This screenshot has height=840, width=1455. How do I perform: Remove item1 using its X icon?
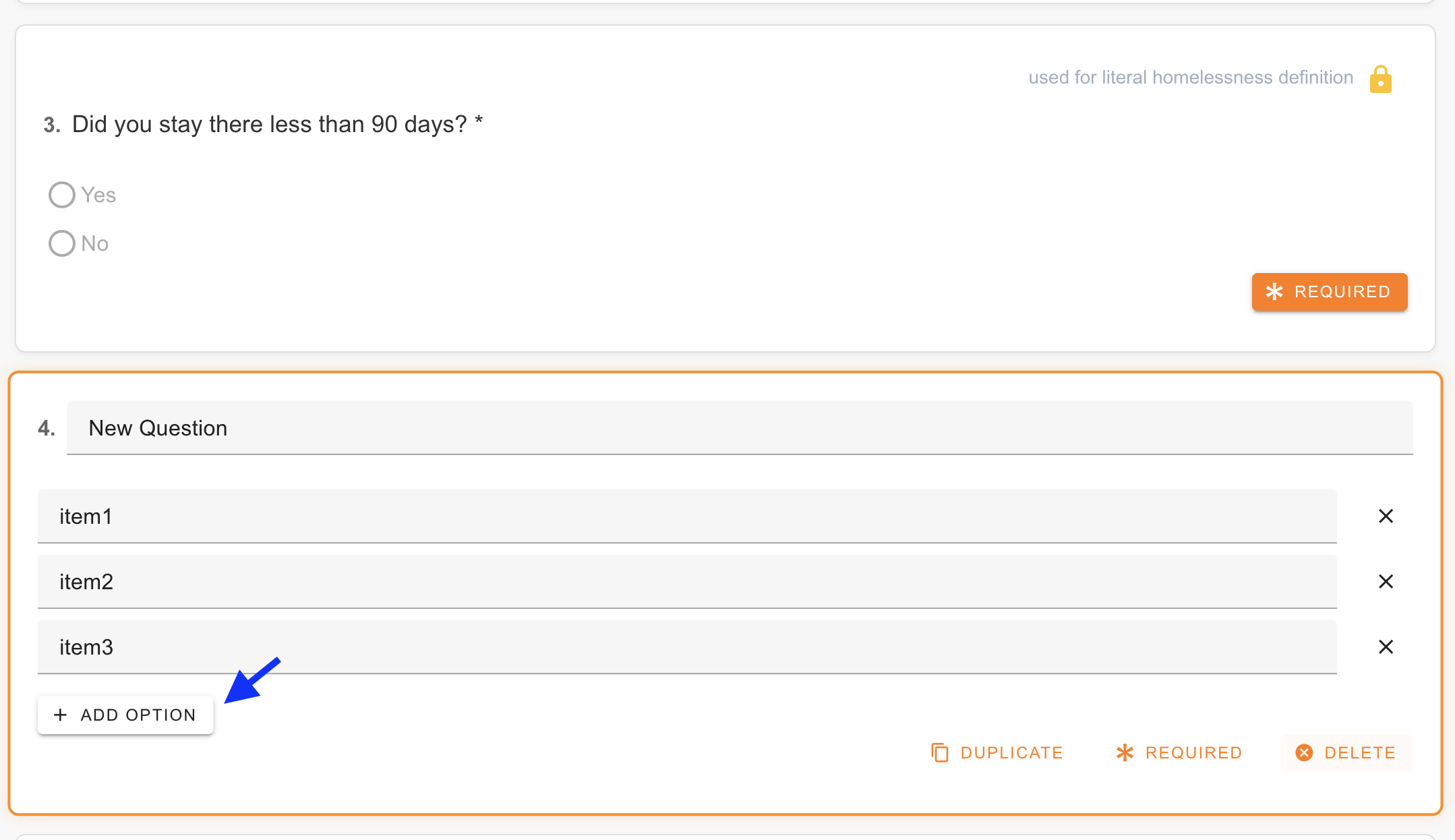[x=1386, y=516]
